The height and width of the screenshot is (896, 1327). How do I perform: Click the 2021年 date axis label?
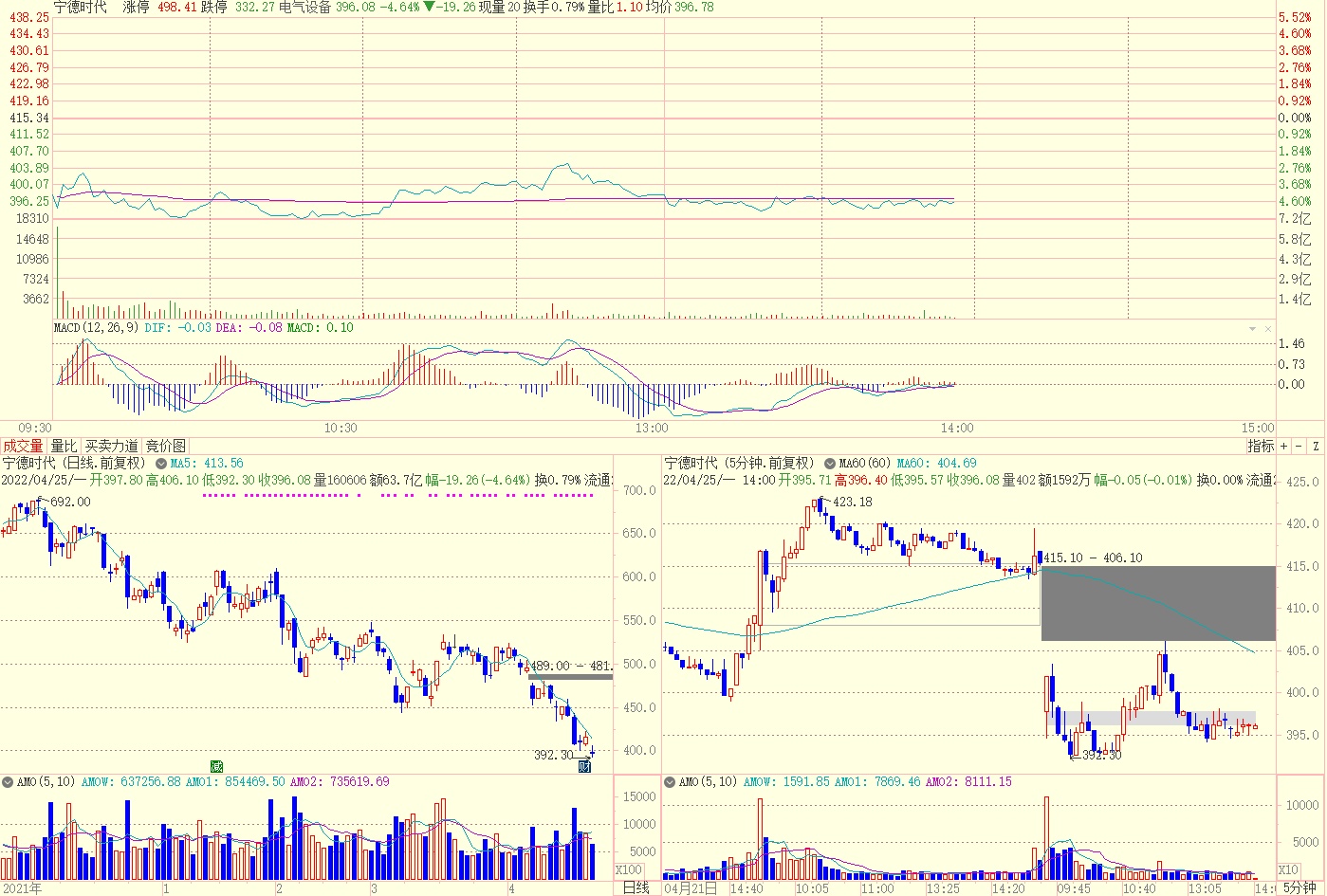(x=22, y=888)
